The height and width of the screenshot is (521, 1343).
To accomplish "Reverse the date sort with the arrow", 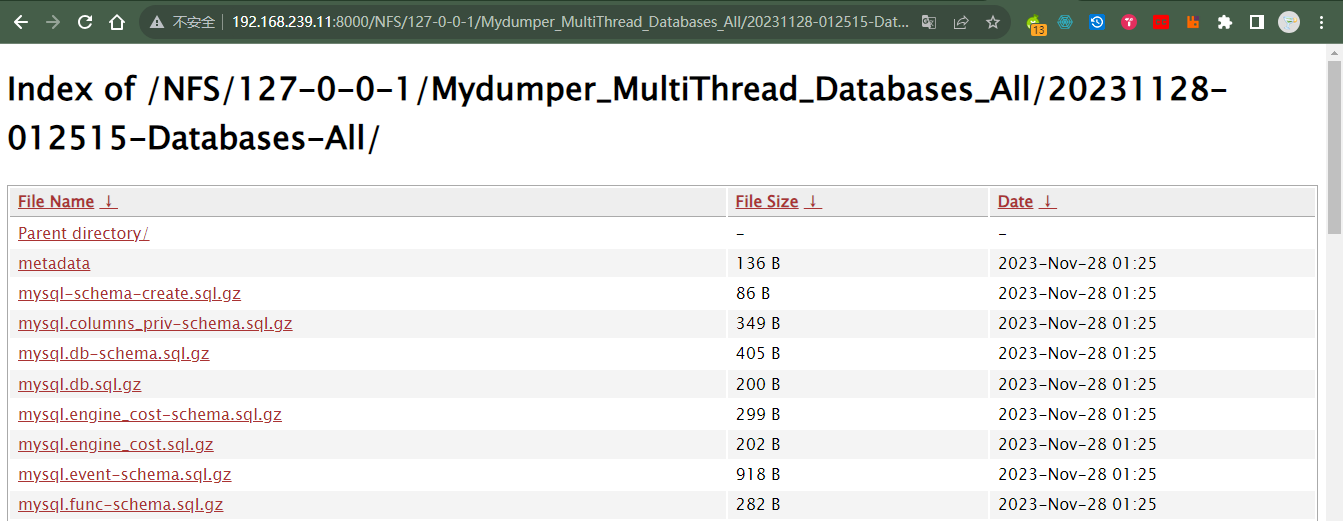I will pos(1048,202).
